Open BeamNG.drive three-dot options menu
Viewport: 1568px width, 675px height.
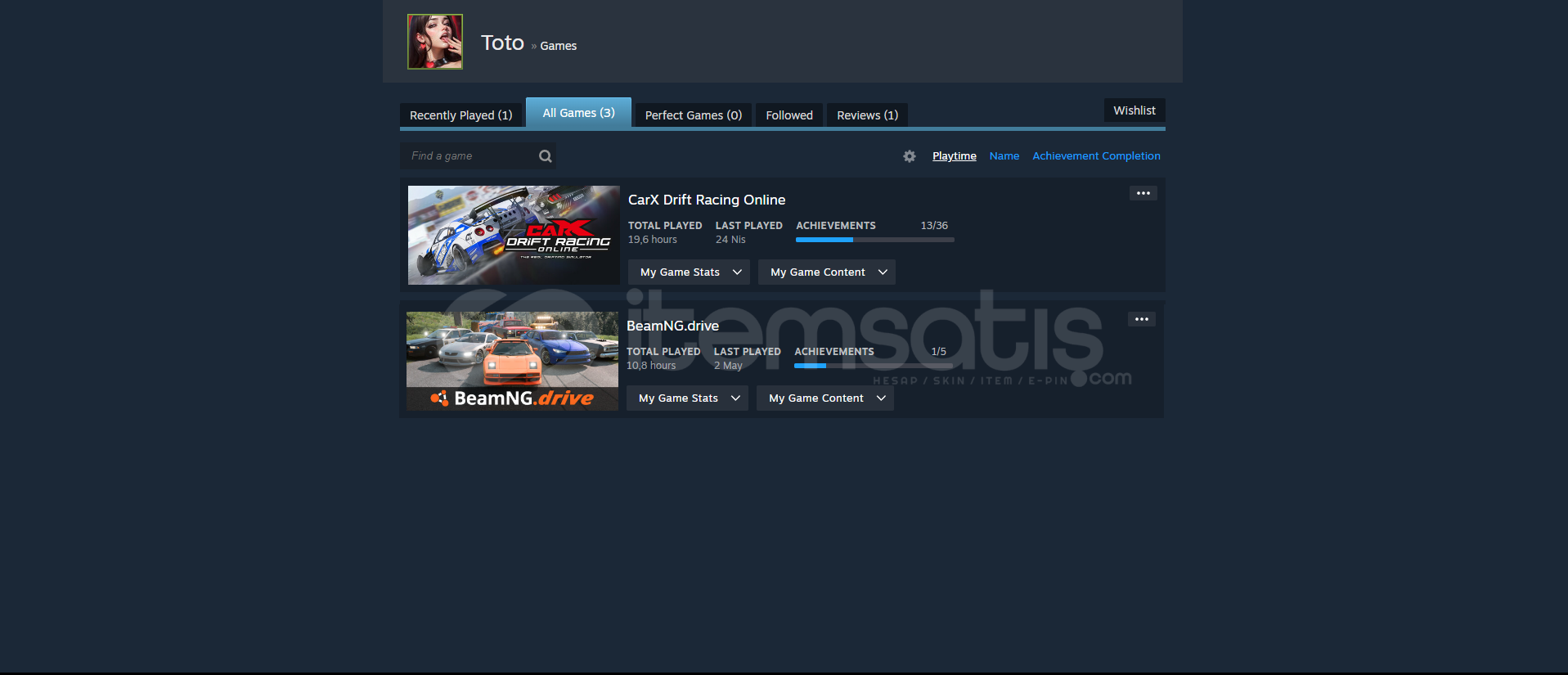coord(1142,319)
